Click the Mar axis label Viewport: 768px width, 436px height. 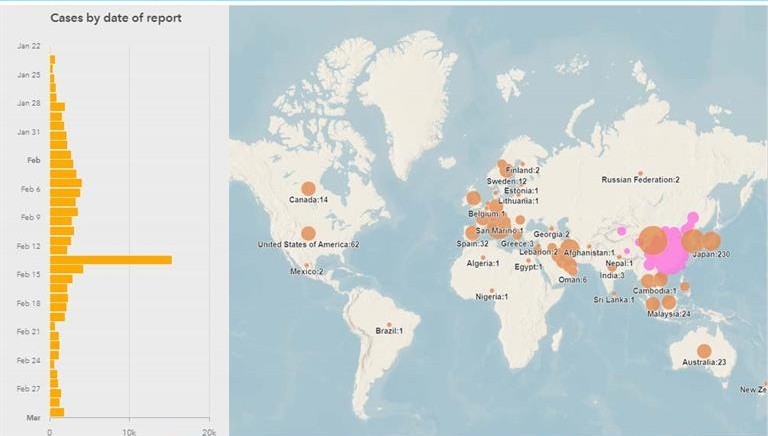[x=33, y=418]
